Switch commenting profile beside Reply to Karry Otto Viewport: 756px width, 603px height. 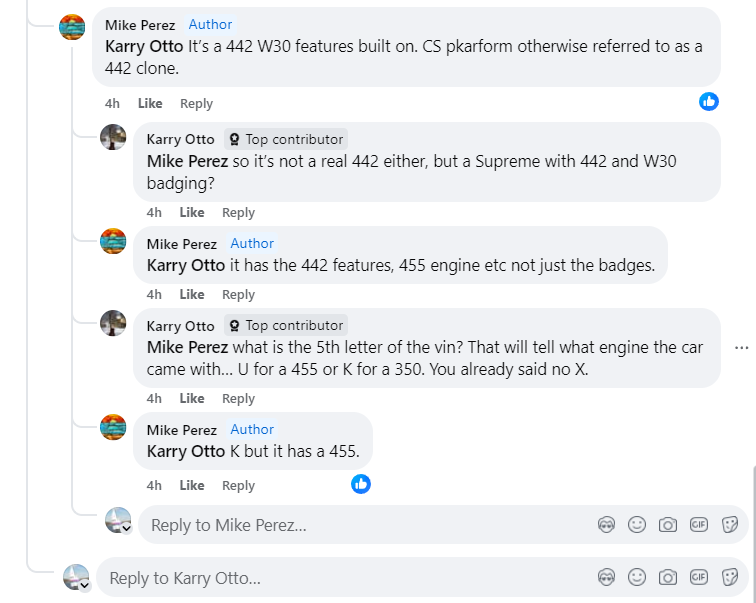click(x=77, y=577)
